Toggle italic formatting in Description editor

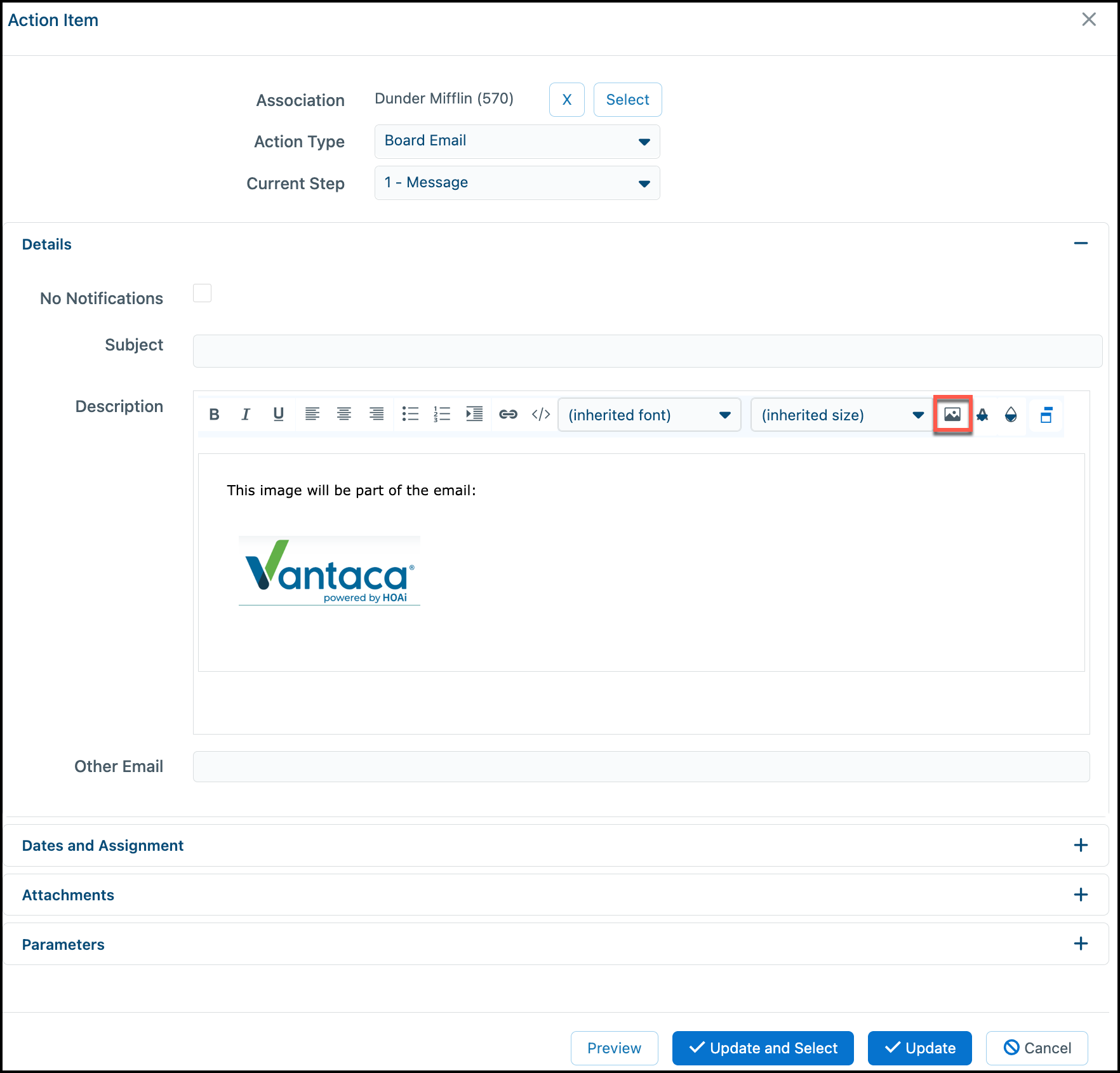pyautogui.click(x=246, y=415)
